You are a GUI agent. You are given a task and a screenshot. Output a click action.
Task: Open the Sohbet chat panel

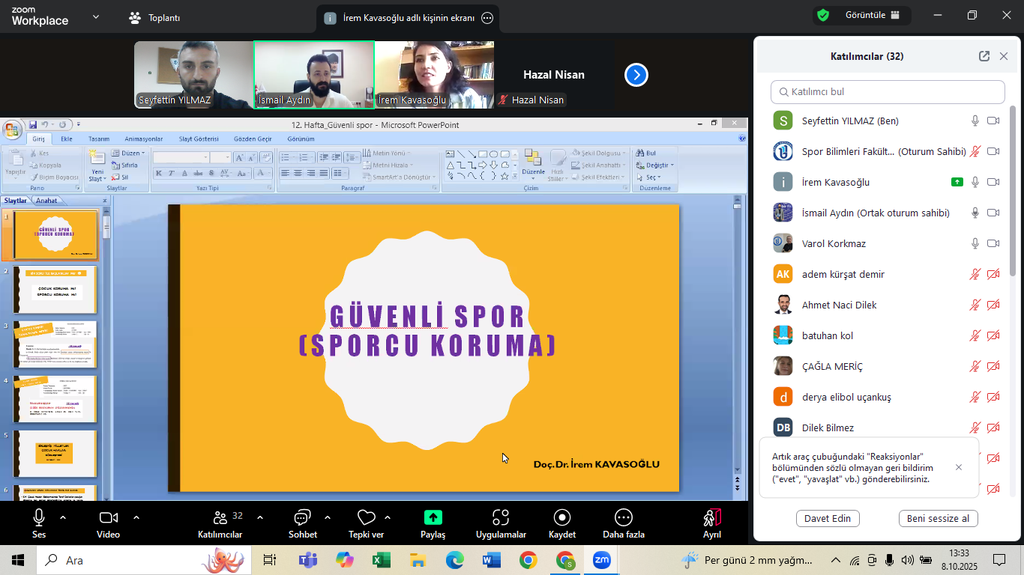pyautogui.click(x=302, y=518)
